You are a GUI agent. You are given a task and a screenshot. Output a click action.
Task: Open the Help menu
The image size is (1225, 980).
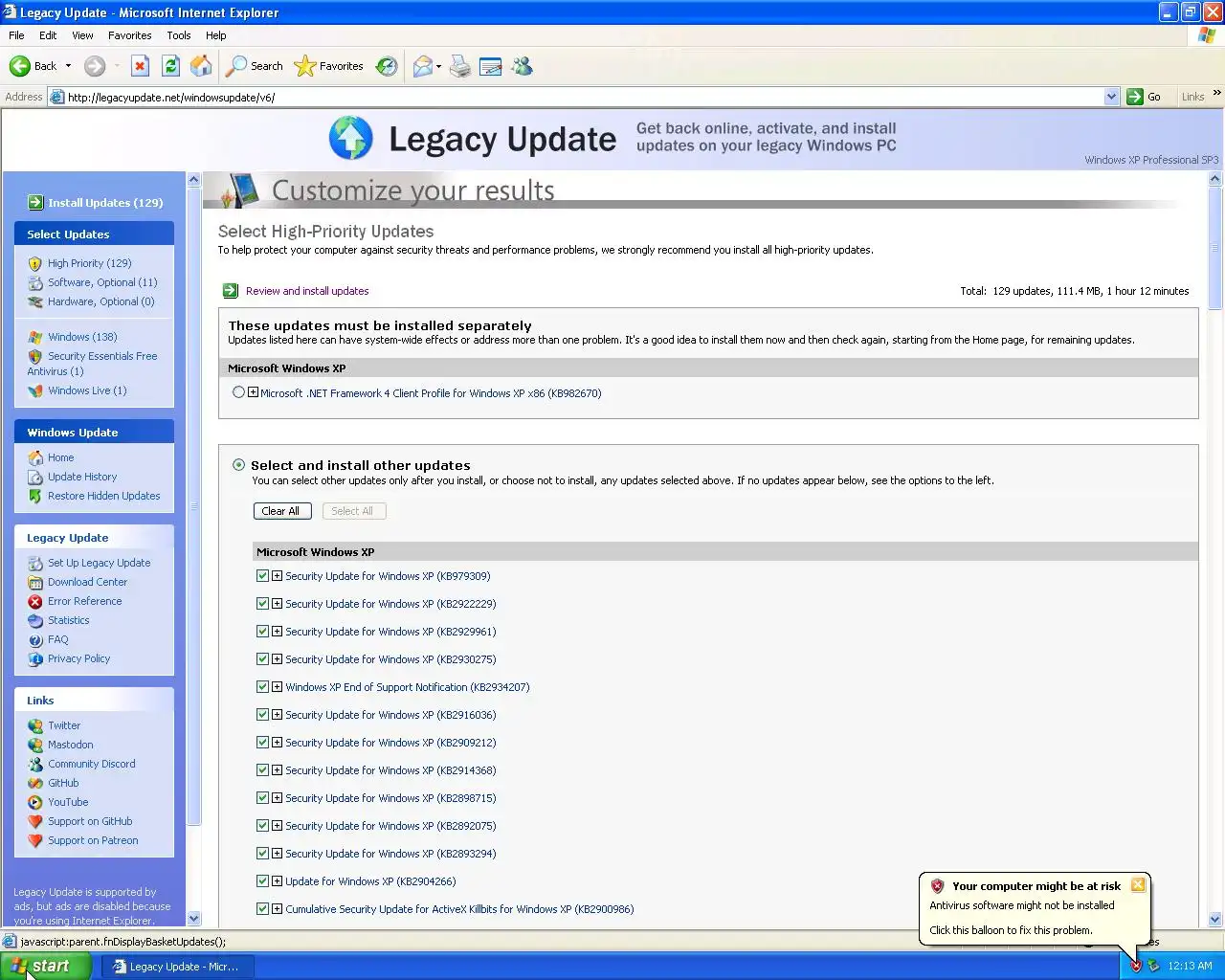(216, 35)
